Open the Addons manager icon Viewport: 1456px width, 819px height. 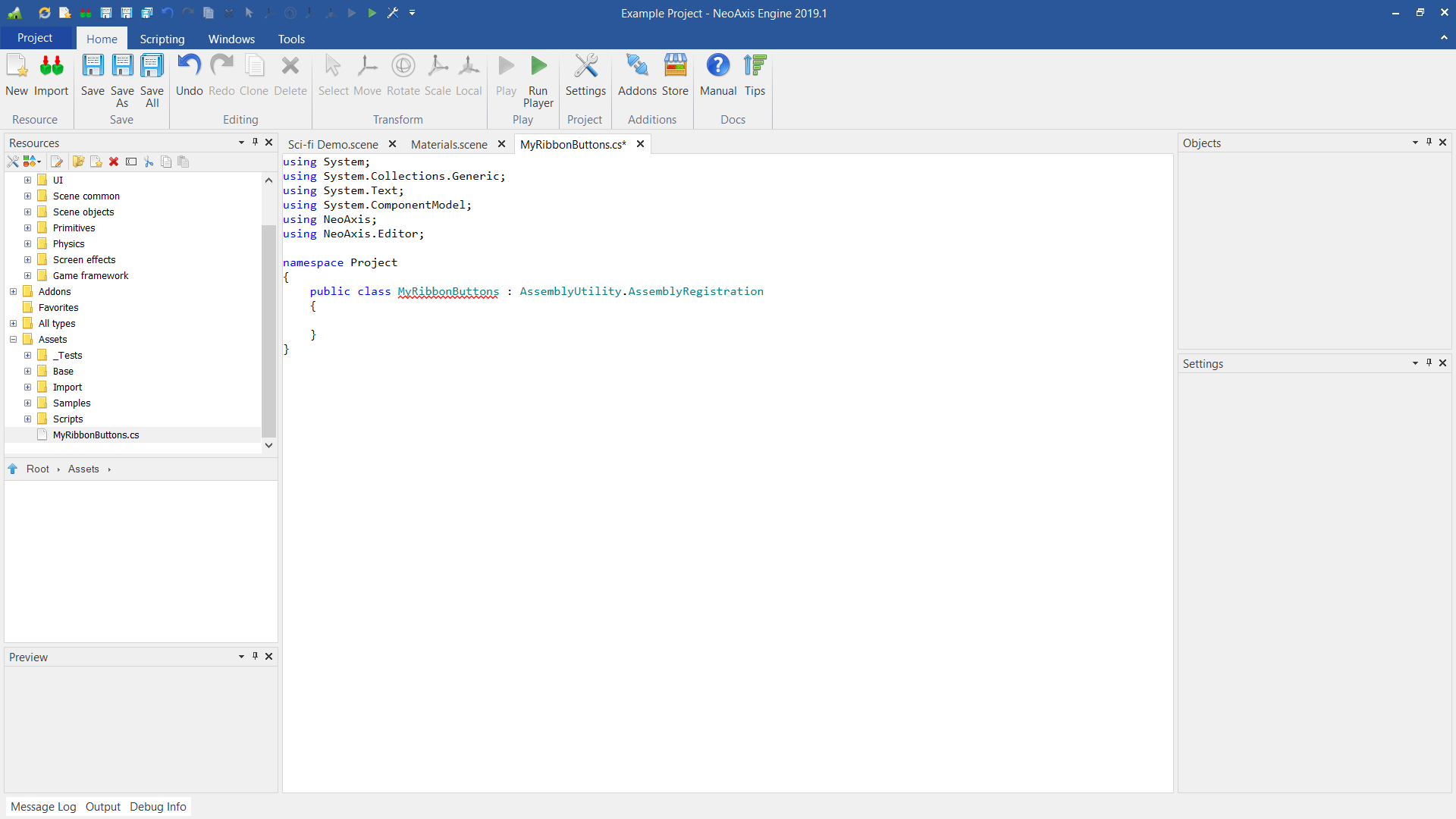[637, 67]
